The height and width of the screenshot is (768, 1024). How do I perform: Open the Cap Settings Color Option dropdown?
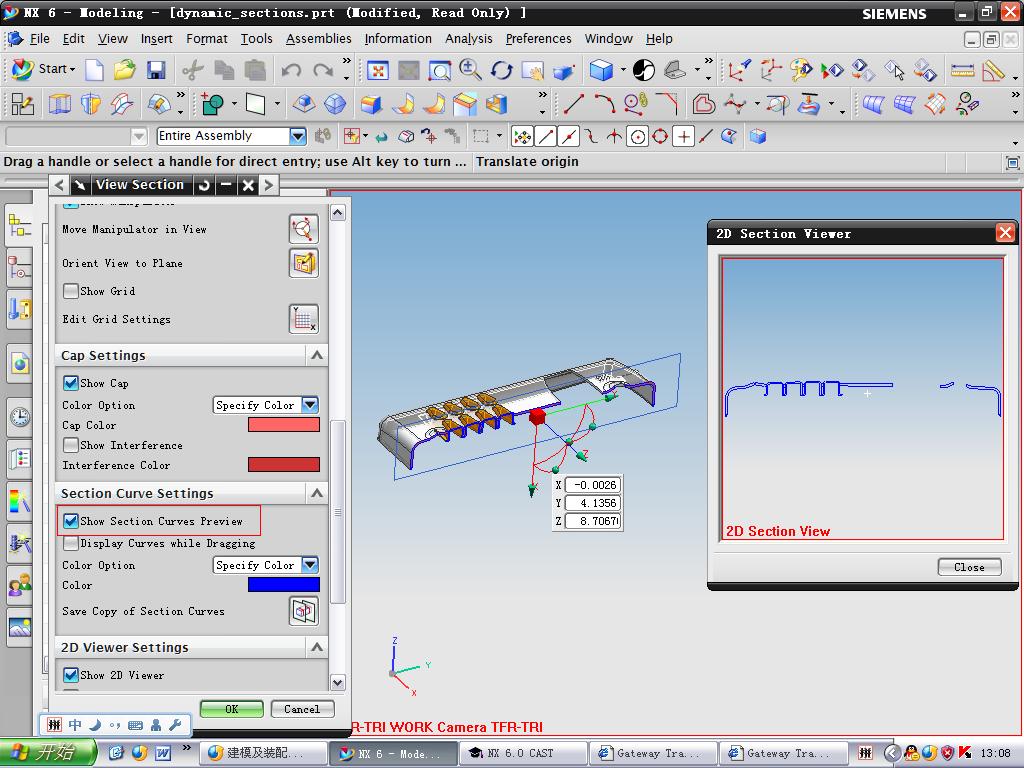(309, 405)
